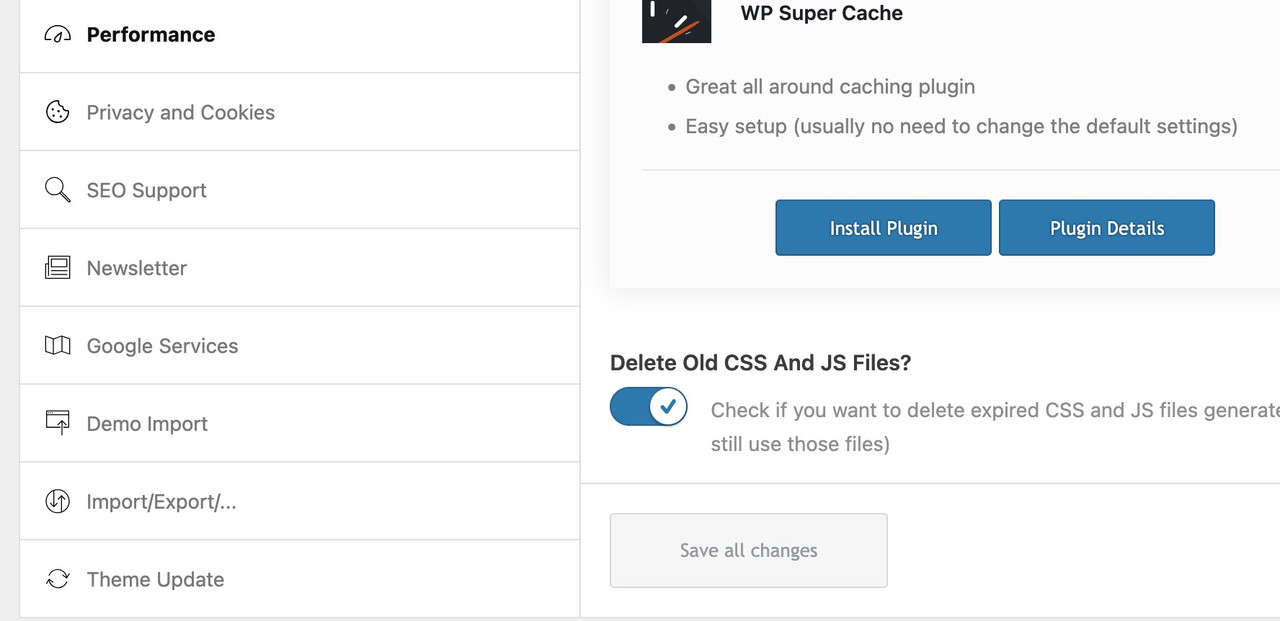Open the Demo Import label
Screen dimensions: 1280x621
[147, 424]
